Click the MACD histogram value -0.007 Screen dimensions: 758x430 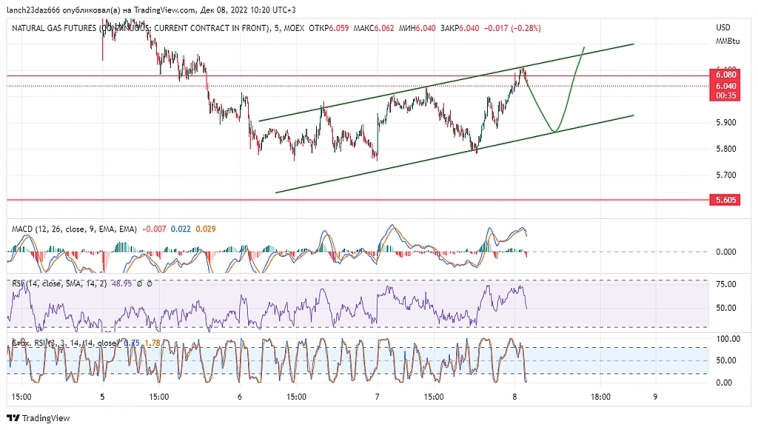154,229
